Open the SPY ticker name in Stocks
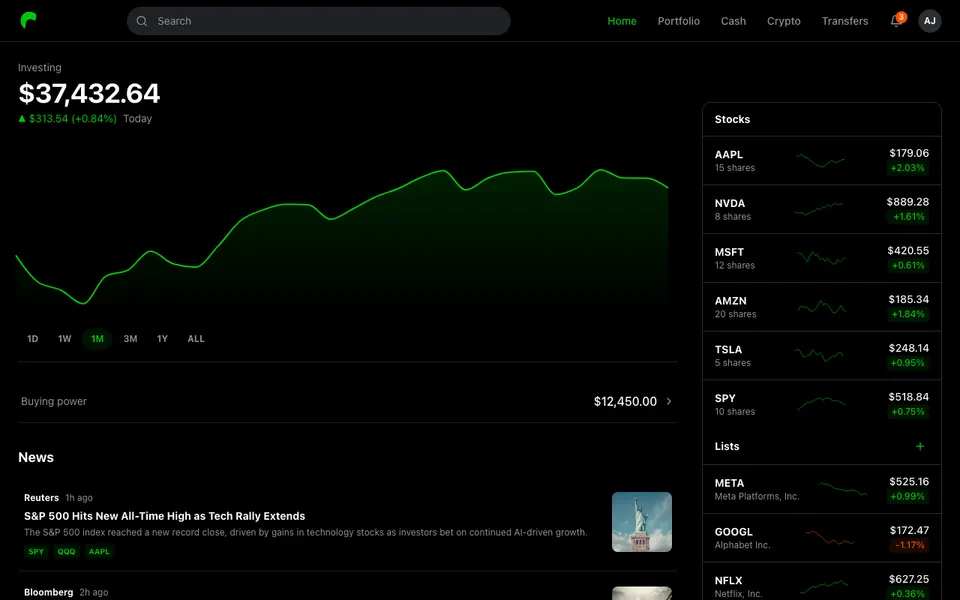The image size is (960, 600). [x=725, y=399]
